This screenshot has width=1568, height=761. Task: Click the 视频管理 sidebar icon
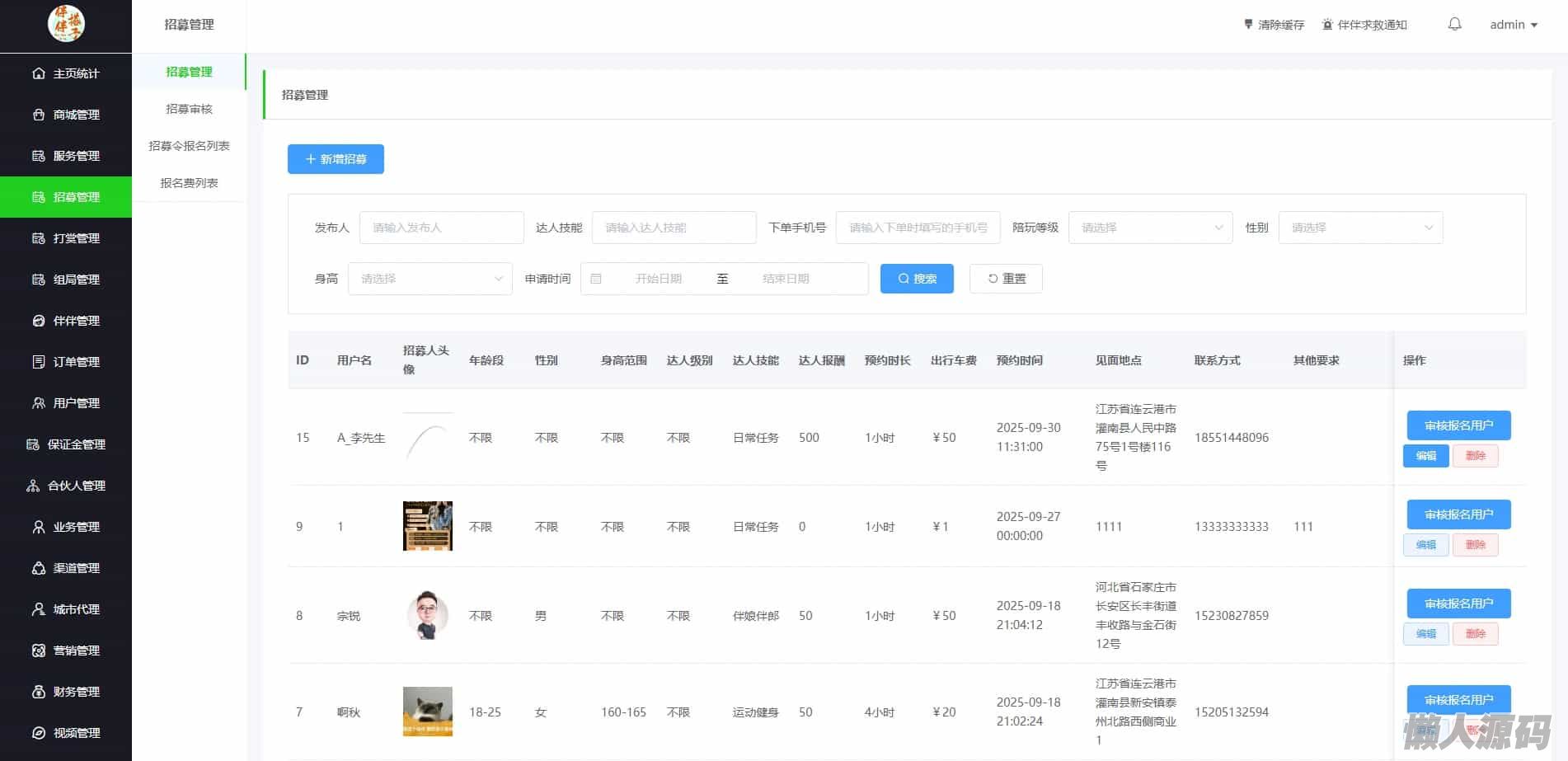(39, 733)
